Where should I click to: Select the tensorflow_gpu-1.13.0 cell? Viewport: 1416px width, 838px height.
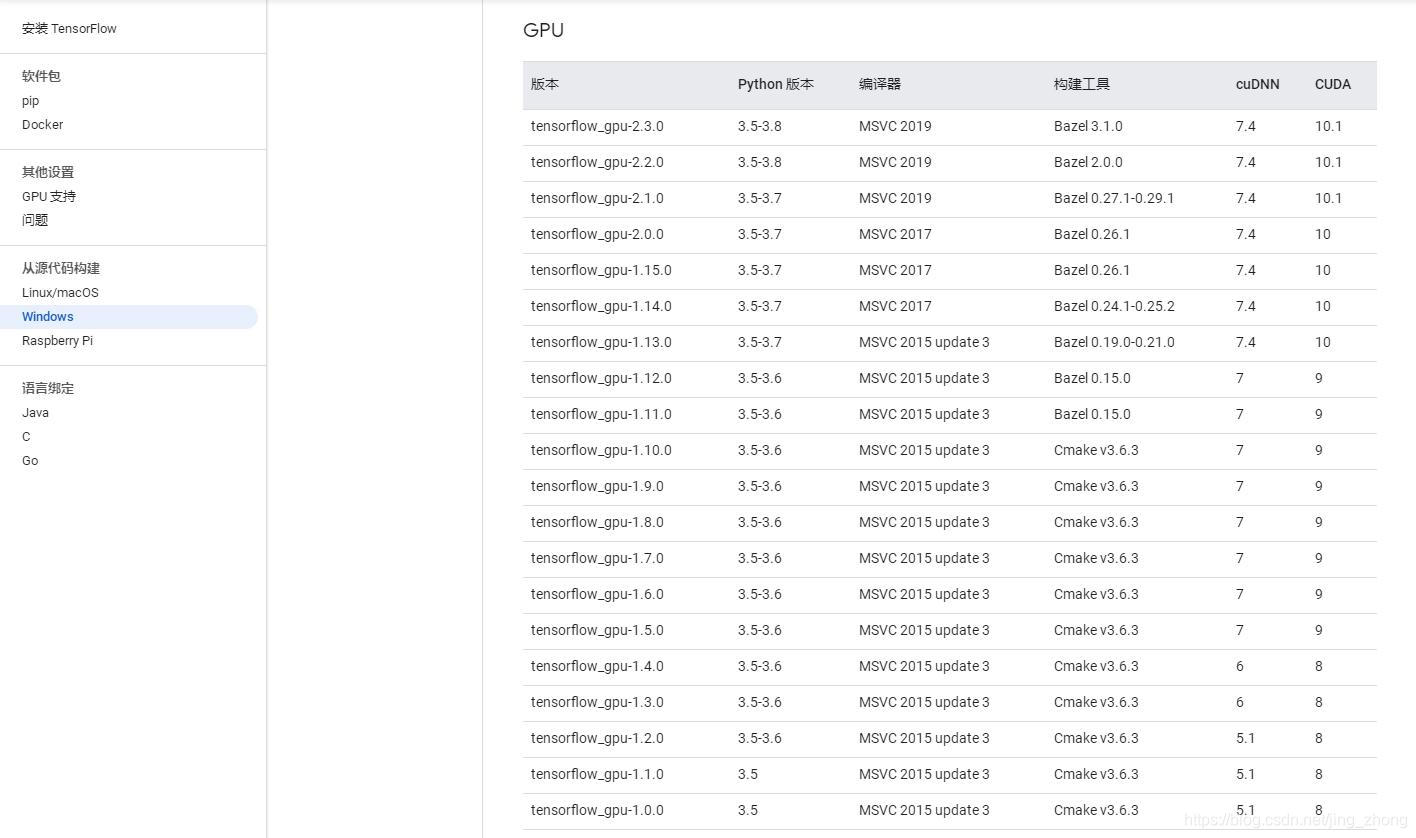click(601, 343)
